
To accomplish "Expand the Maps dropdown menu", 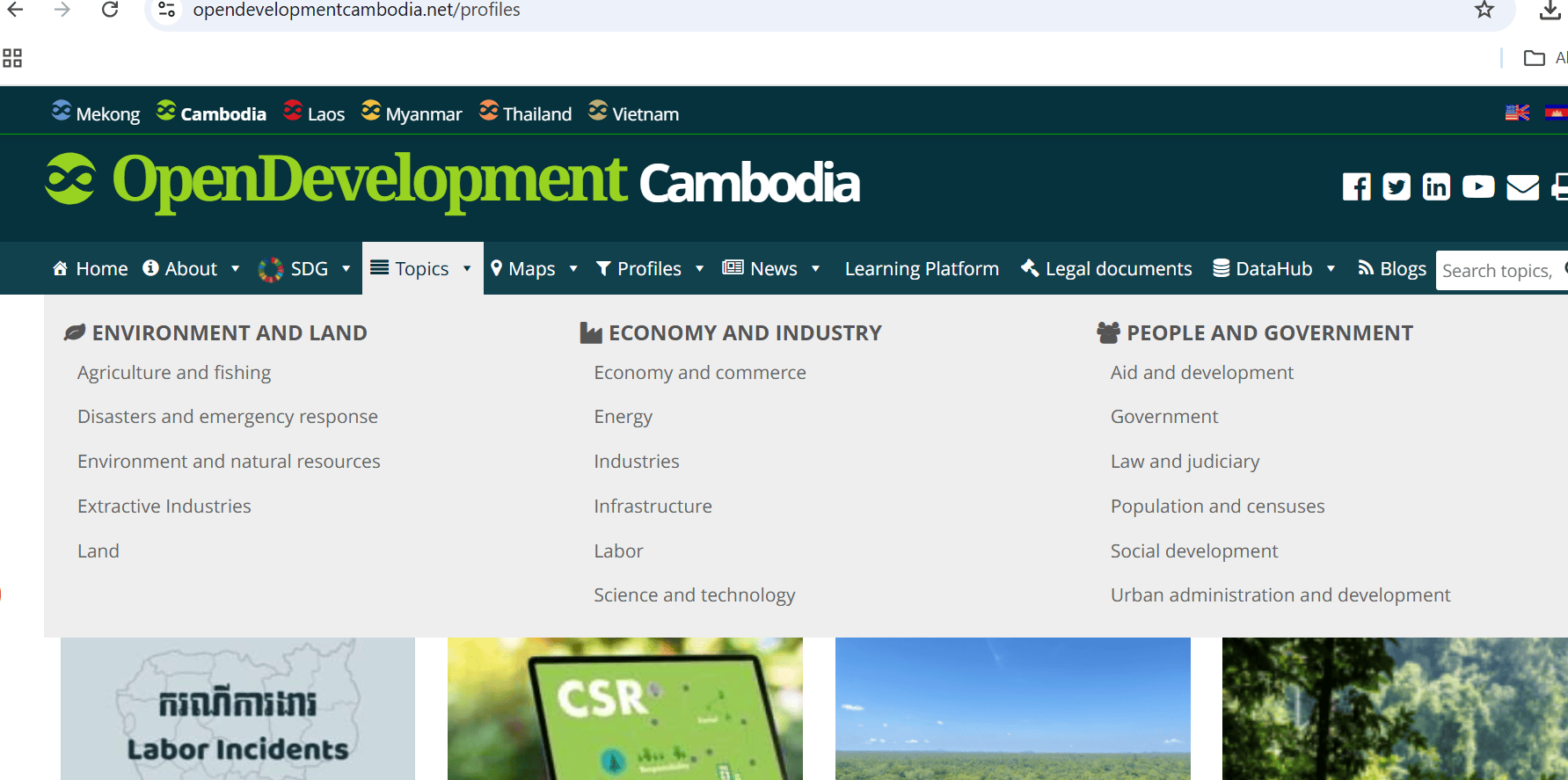I will click(x=573, y=269).
